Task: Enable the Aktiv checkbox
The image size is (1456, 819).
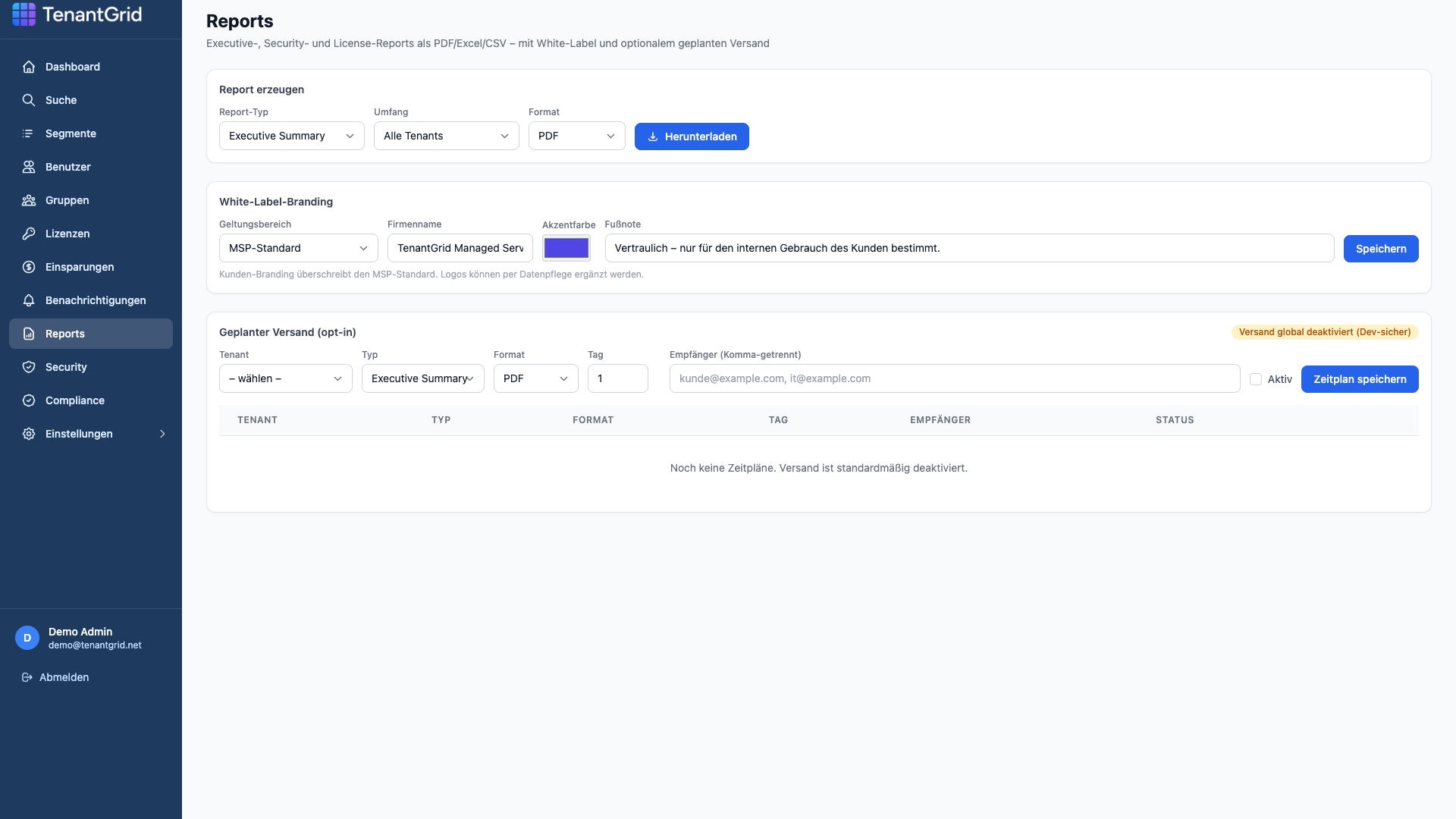Action: (x=1256, y=379)
